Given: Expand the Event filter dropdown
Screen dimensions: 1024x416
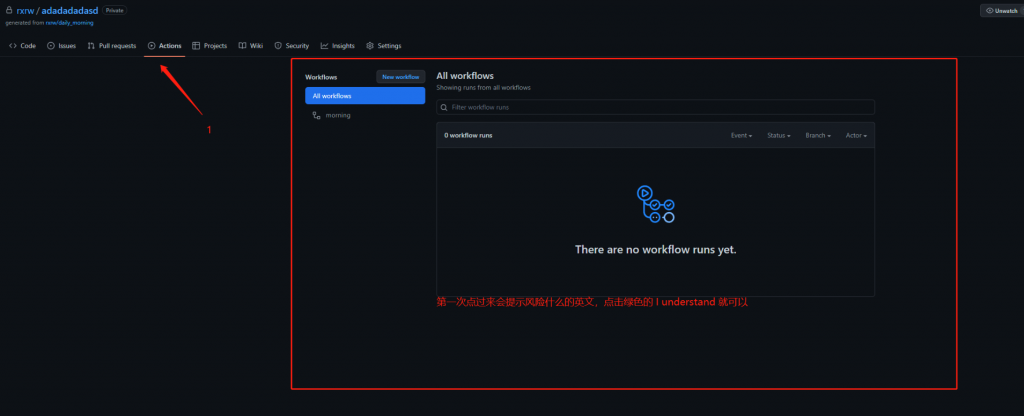Looking at the screenshot, I should [741, 136].
